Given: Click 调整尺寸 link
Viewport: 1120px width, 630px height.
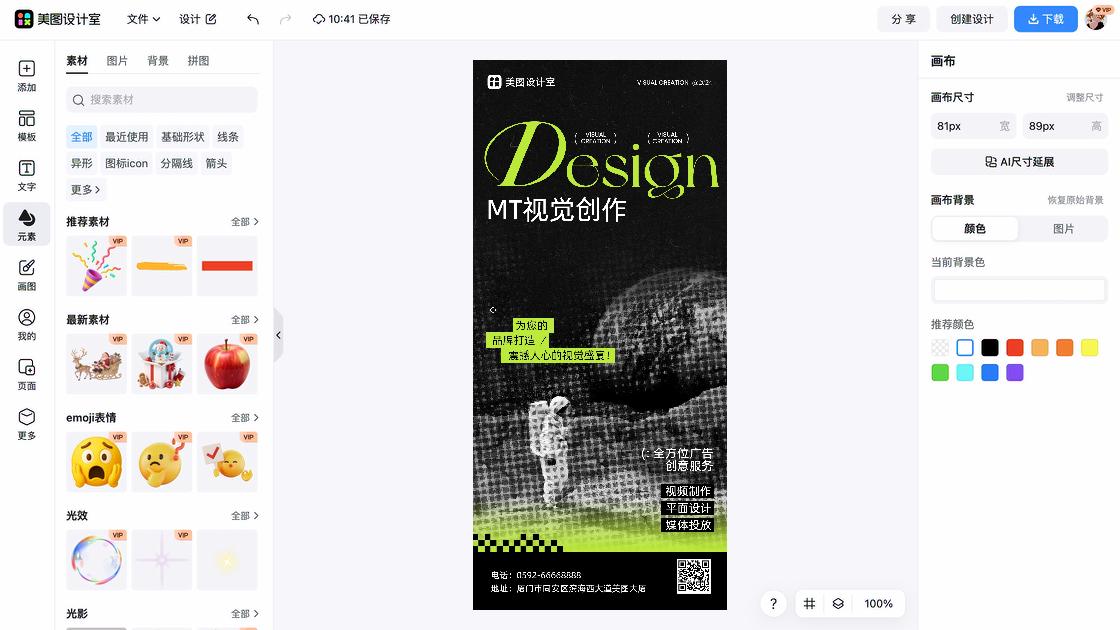Looking at the screenshot, I should point(1085,98).
